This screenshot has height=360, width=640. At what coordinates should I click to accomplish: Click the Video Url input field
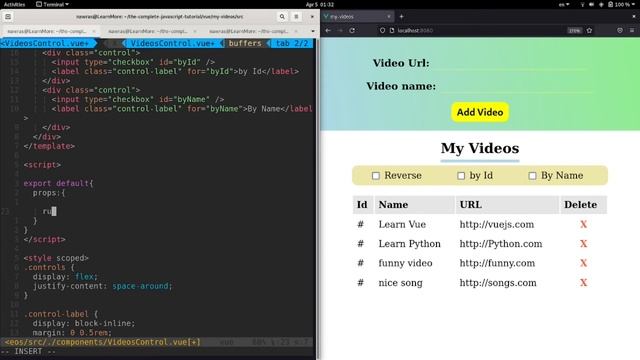(510, 64)
